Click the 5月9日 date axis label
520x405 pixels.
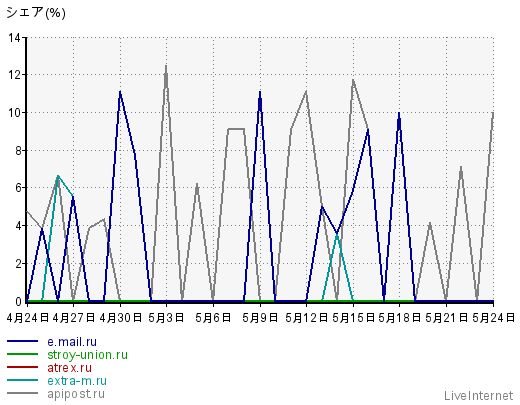coord(260,318)
